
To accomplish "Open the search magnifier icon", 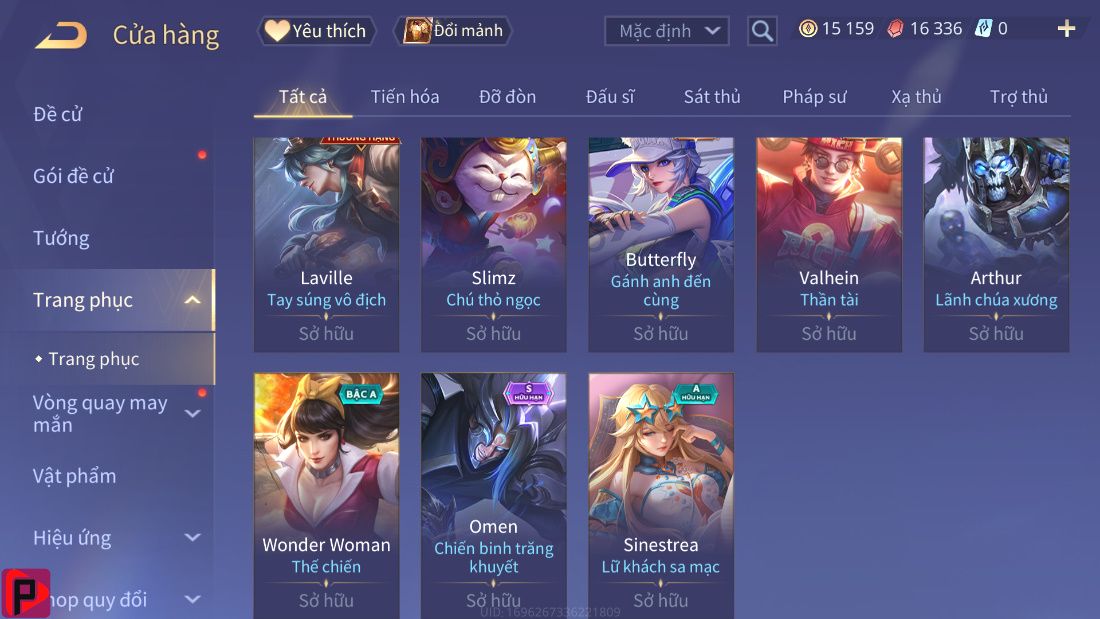I will 762,31.
